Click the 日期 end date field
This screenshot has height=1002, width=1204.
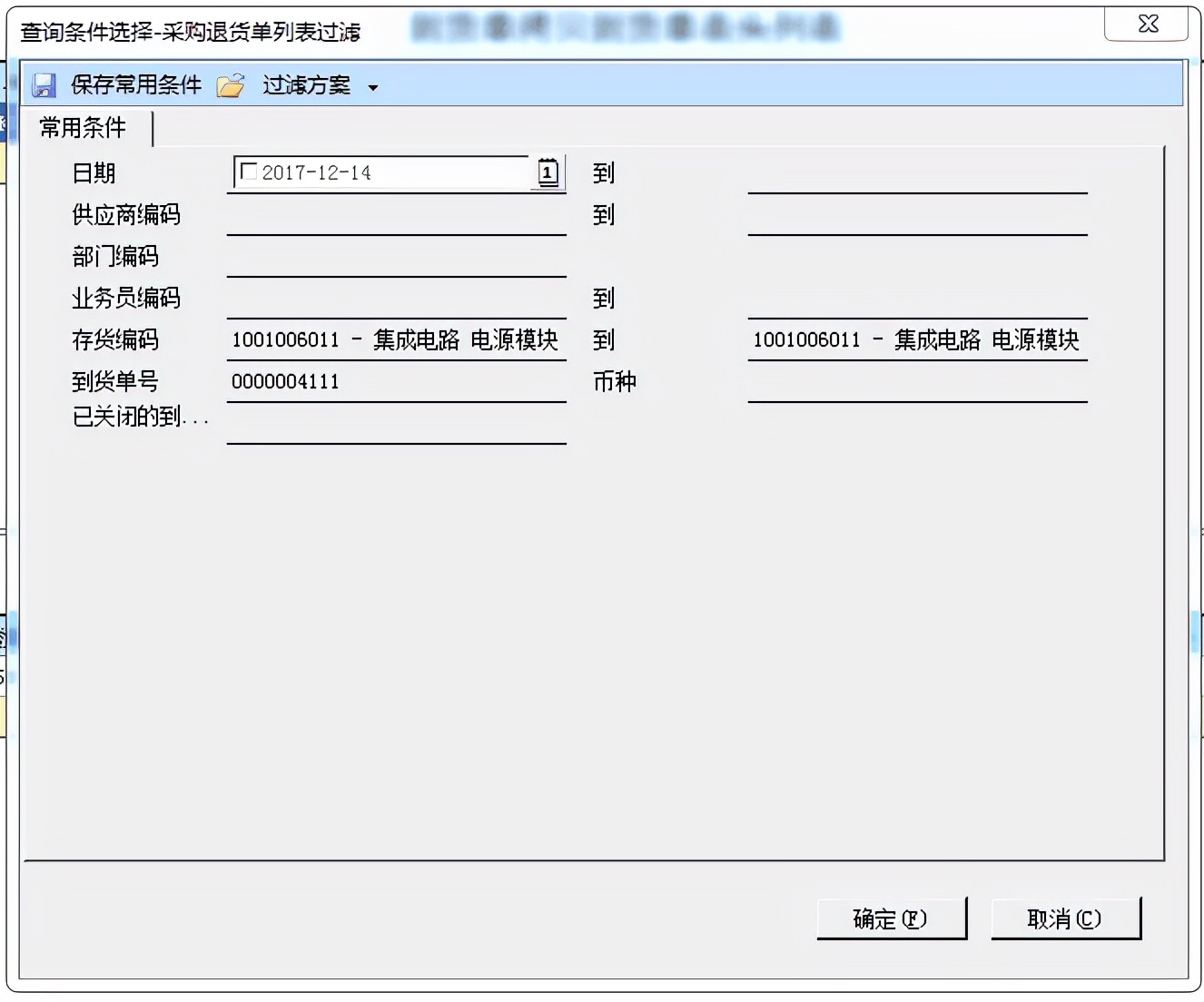[917, 174]
